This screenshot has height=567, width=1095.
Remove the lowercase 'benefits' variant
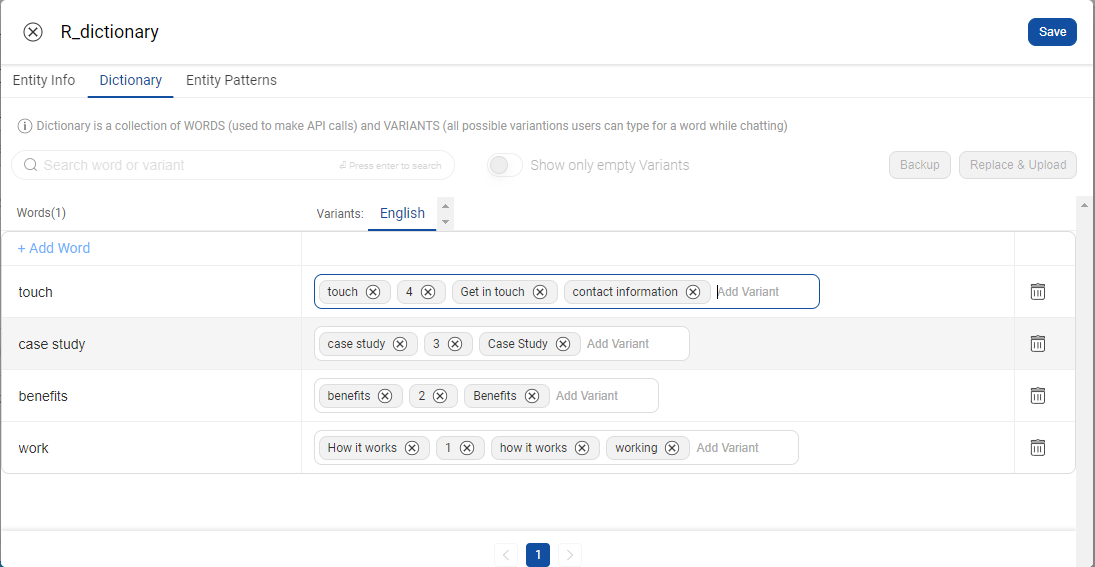point(385,396)
